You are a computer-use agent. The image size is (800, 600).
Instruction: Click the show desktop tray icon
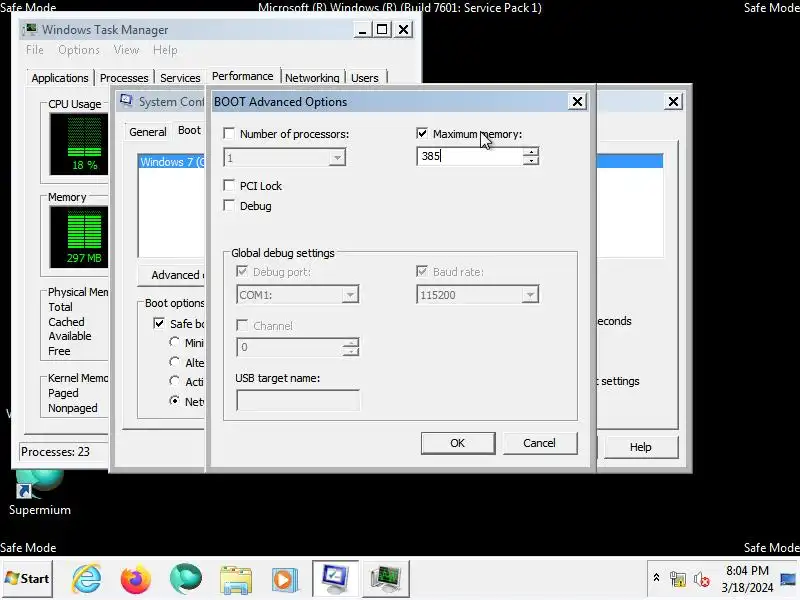click(788, 579)
